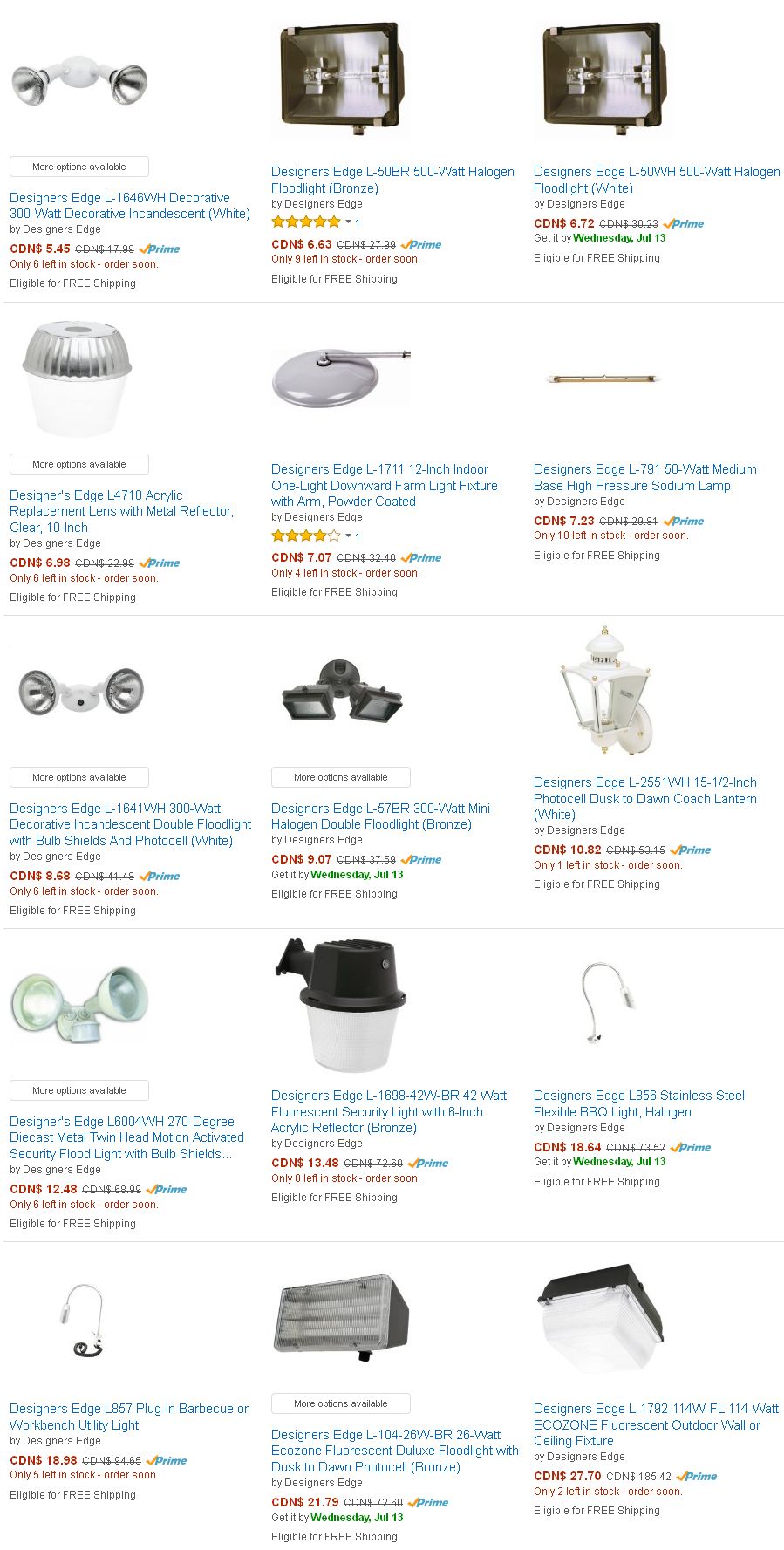
Task: Click the Prime badge next to CDN$ 27.70
Action: [697, 1477]
